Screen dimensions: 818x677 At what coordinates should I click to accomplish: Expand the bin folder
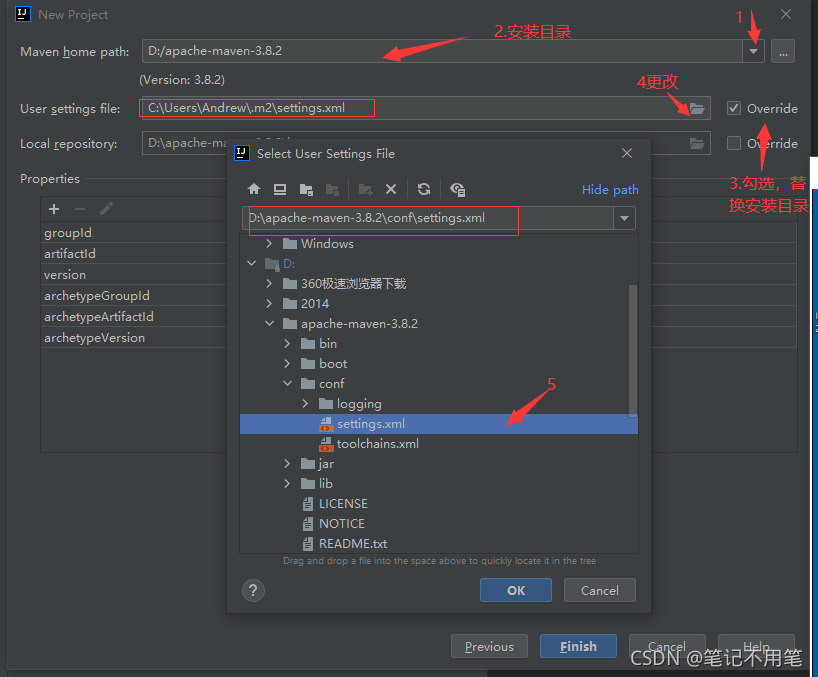coord(287,343)
